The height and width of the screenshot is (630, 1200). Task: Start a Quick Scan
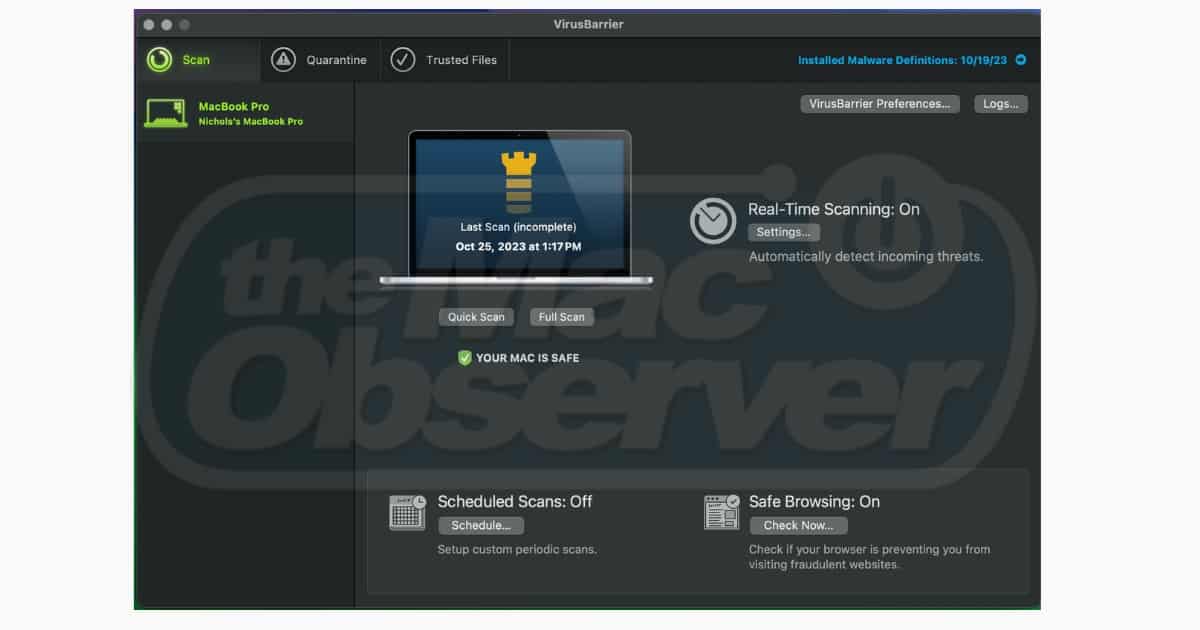[476, 317]
